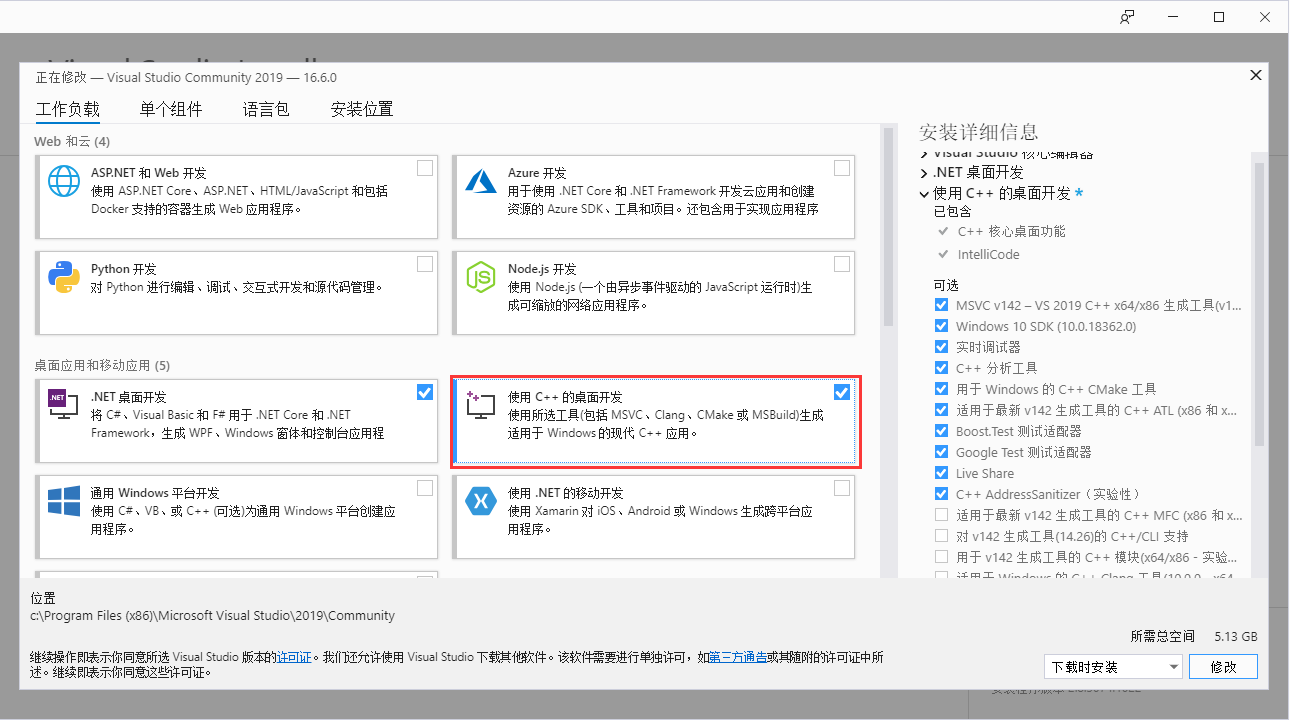
Task: Click the Windows logo for 通用 Windows 平台开发
Action: 64,501
